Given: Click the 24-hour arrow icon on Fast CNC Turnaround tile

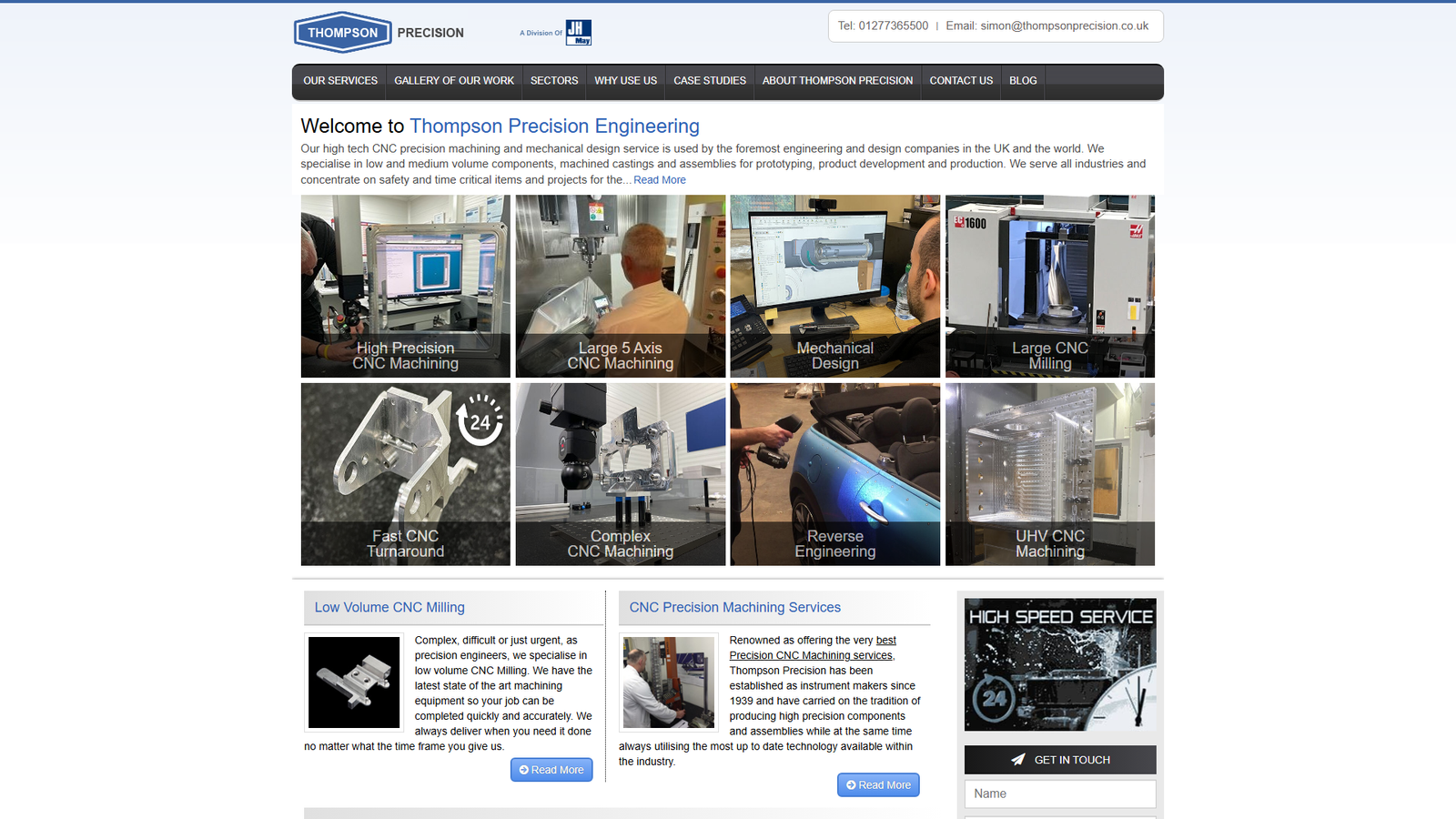Looking at the screenshot, I should tap(480, 422).
